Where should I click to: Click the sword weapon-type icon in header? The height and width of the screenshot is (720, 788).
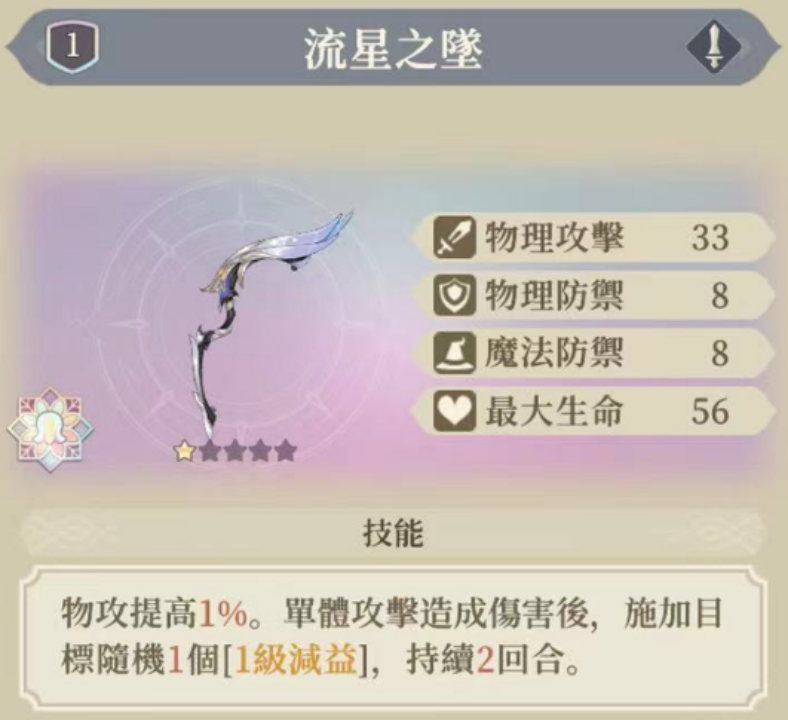tap(714, 47)
